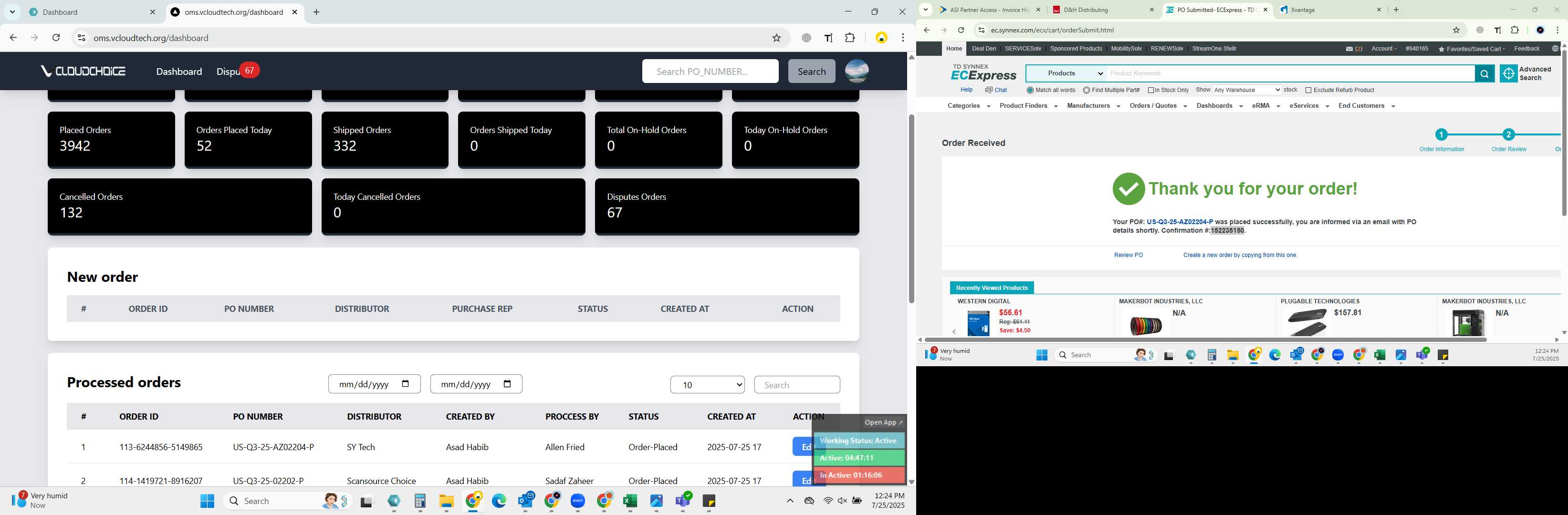Expand the Categories menu
The width and height of the screenshot is (1568, 515).
click(969, 106)
